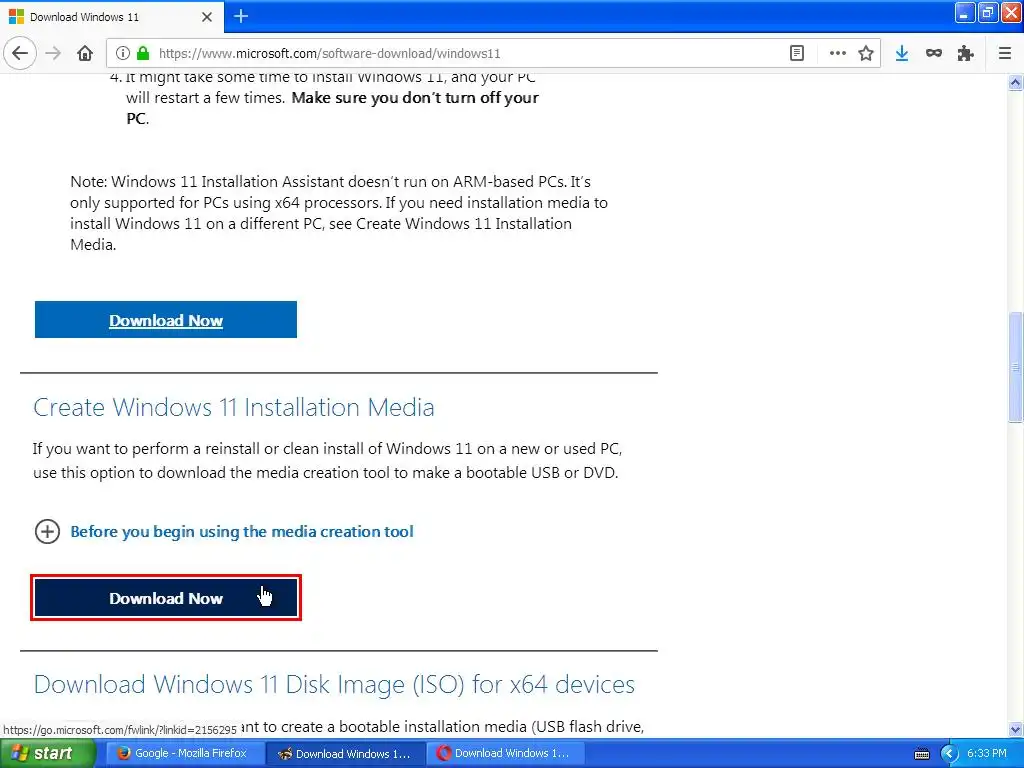Click Download Windows 11 Disk Image (ISO) heading
Viewport: 1024px width, 768px height.
click(x=334, y=684)
